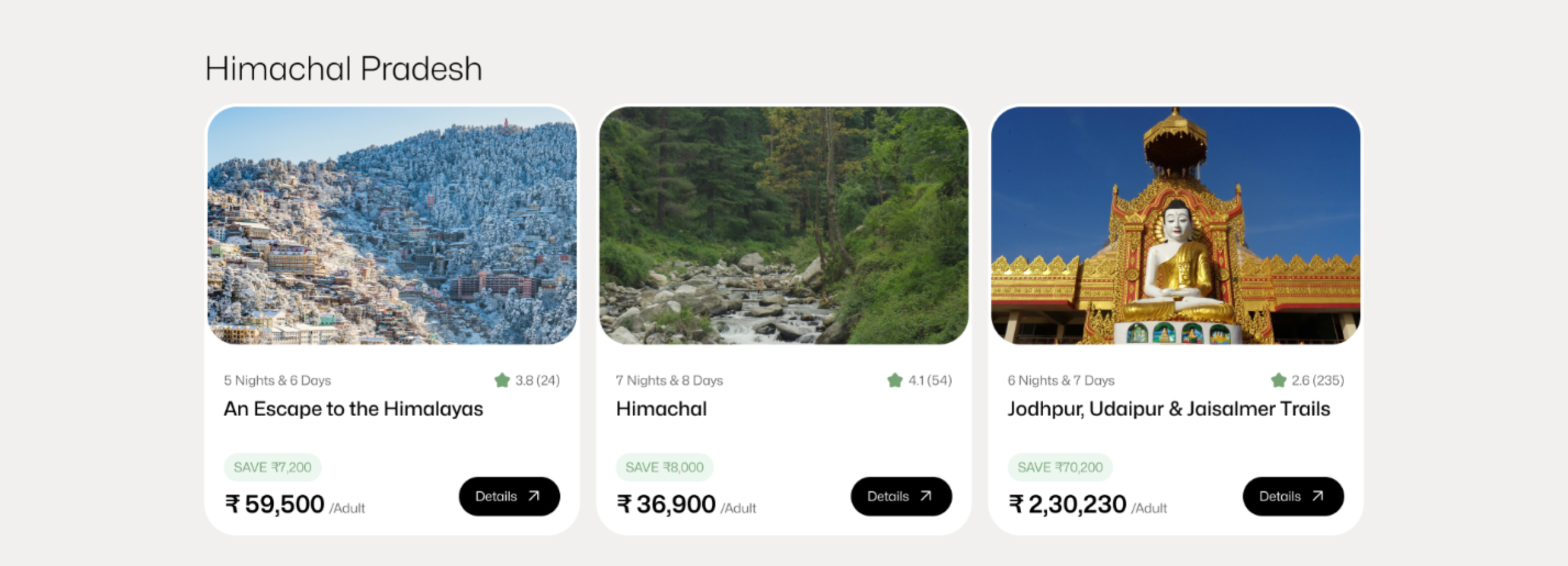Screen dimensions: 1568x566
Task: Click star rating icon on Escape to Himalayas card
Action: [x=502, y=381]
